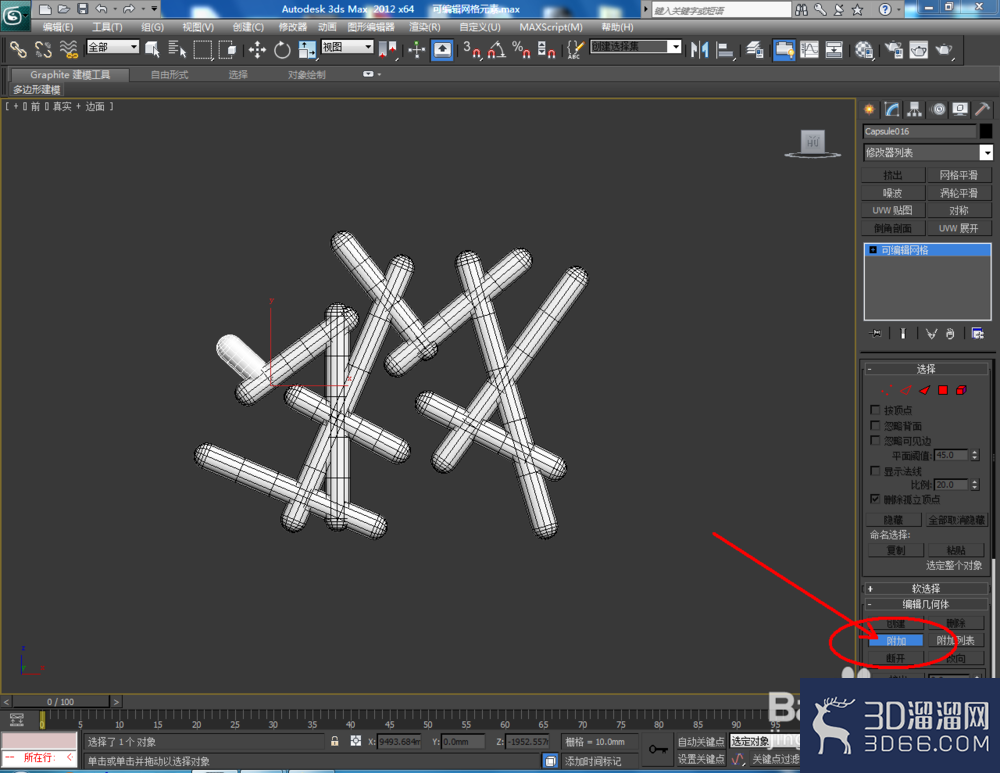1000x773 pixels.
Task: Click the Mirror tool icon
Action: (700, 50)
